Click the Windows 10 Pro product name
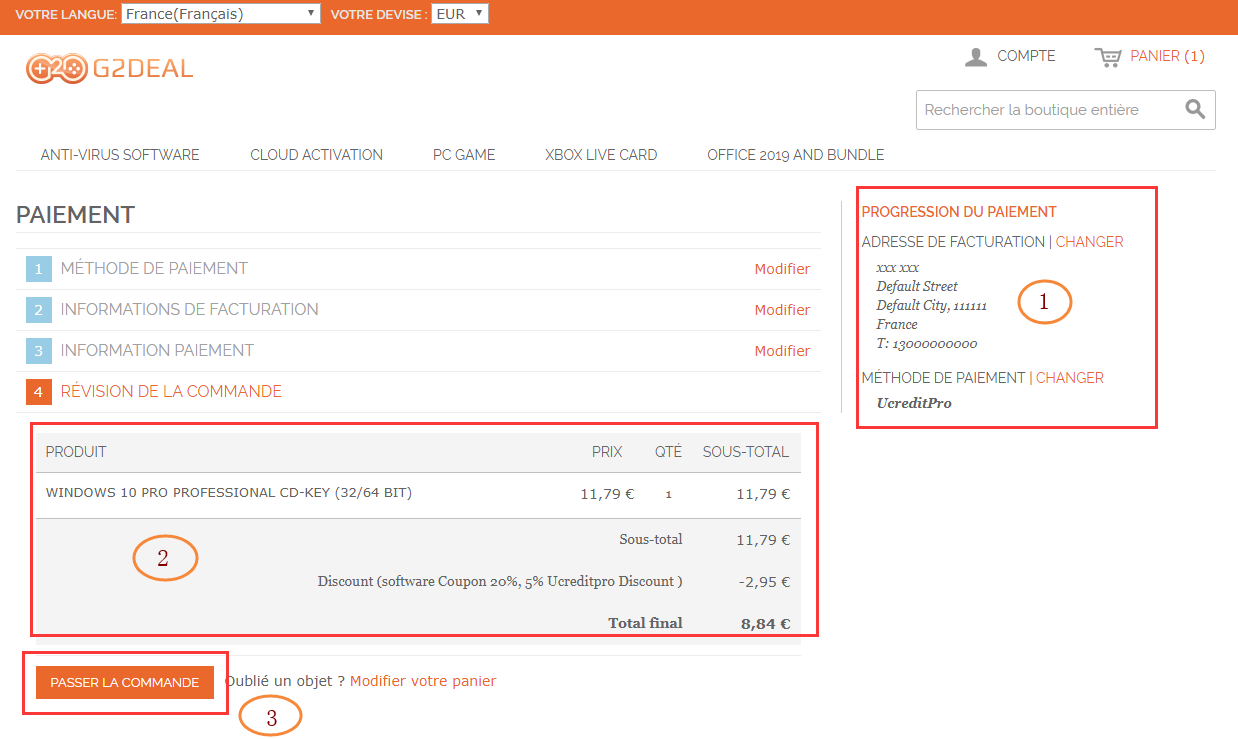This screenshot has height=739, width=1238. point(229,493)
